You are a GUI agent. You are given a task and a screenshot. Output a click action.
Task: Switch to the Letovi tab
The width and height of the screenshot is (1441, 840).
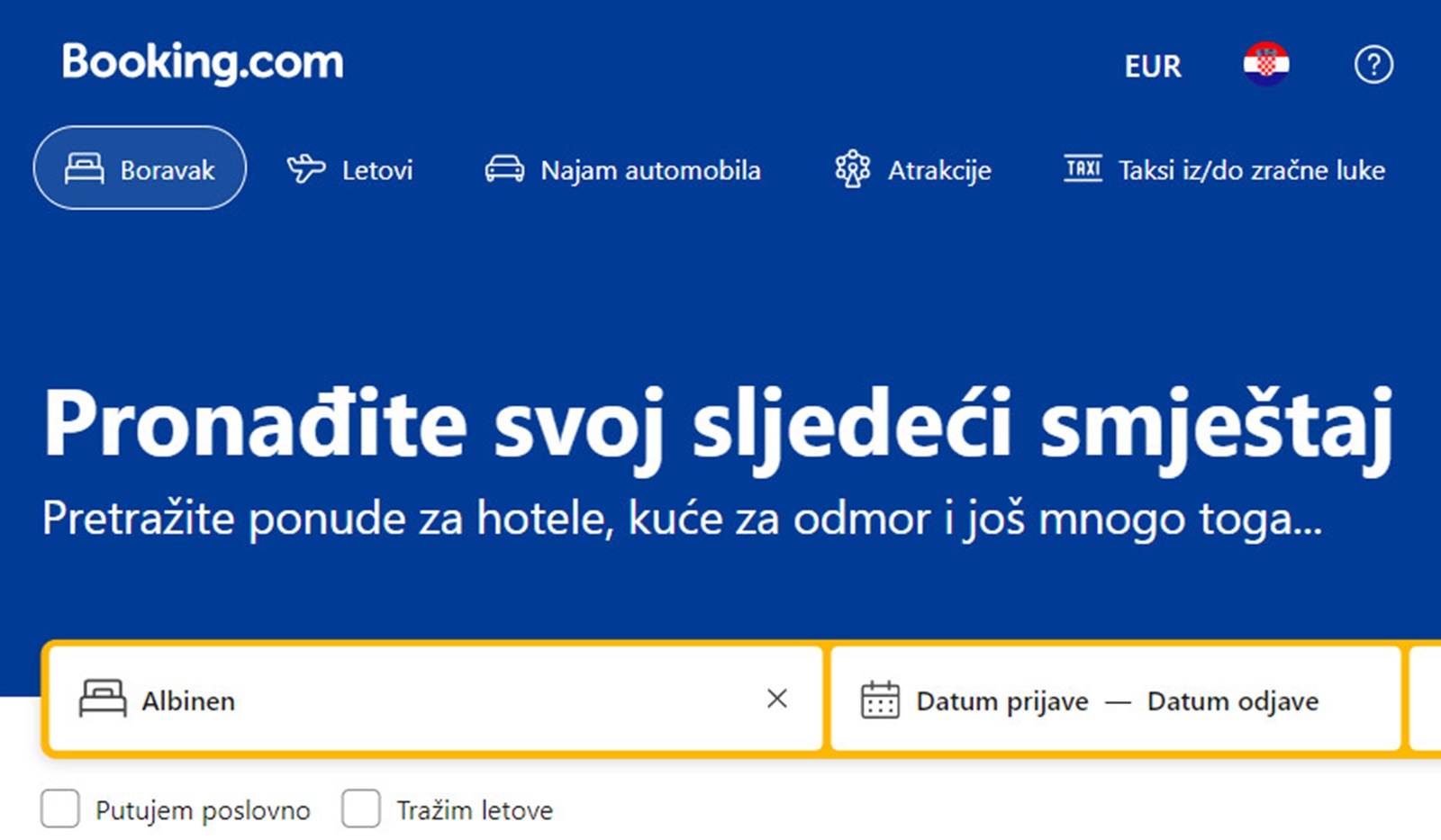[349, 169]
